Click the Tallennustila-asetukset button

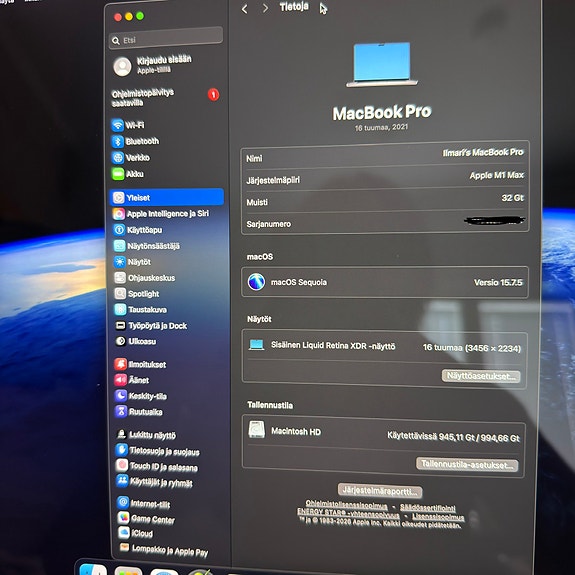[467, 464]
